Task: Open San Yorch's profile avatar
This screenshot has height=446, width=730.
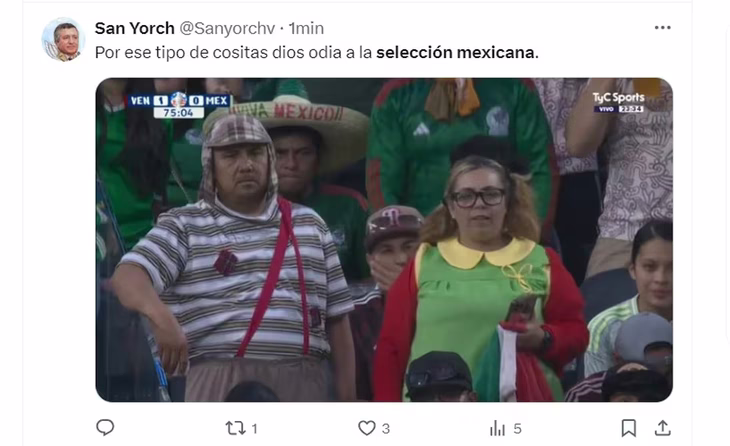Action: tap(63, 40)
